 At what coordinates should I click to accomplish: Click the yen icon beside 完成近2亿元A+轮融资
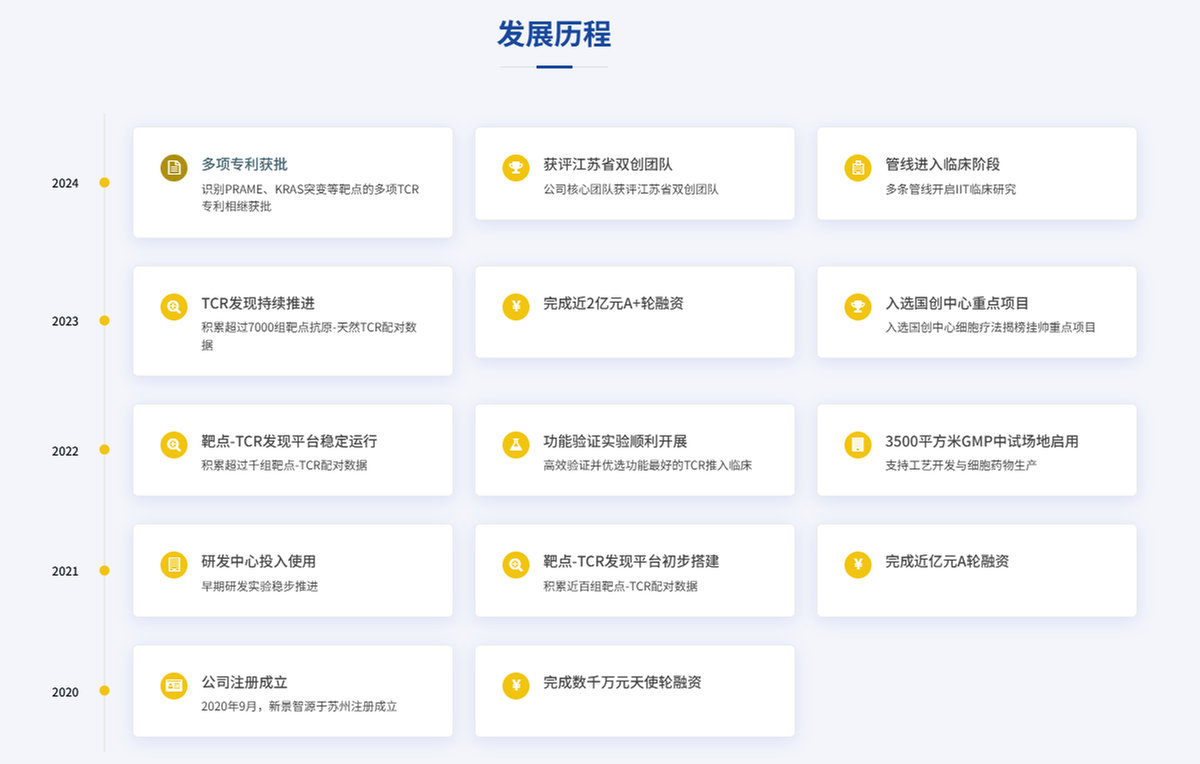(x=516, y=307)
